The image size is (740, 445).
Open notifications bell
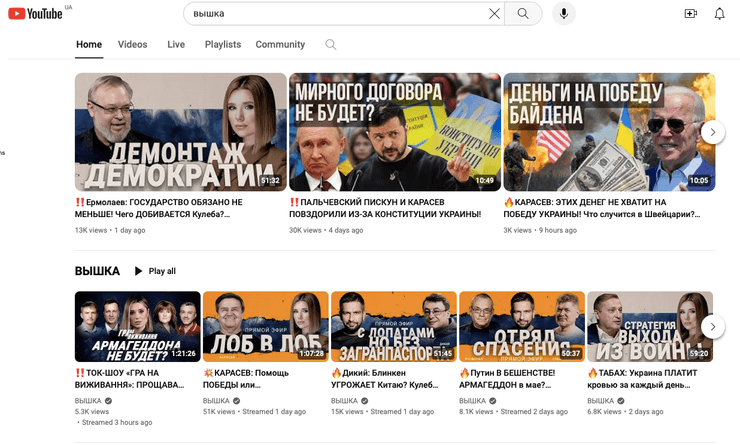(719, 14)
